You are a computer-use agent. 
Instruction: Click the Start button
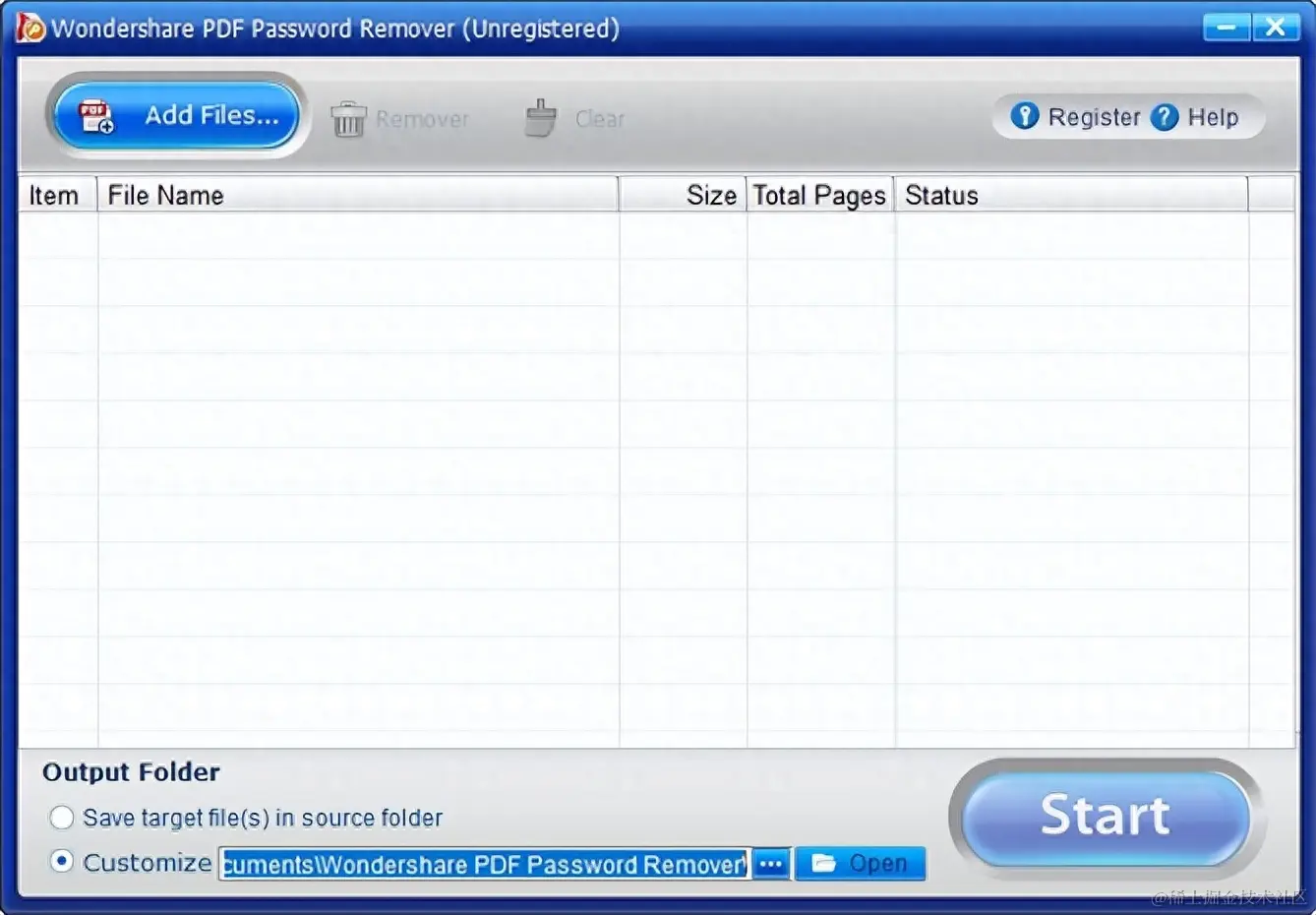(1107, 817)
